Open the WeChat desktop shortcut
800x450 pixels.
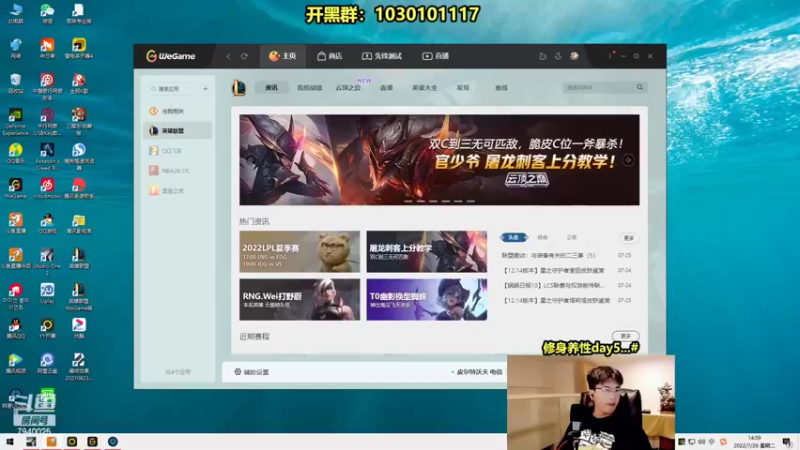click(47, 14)
